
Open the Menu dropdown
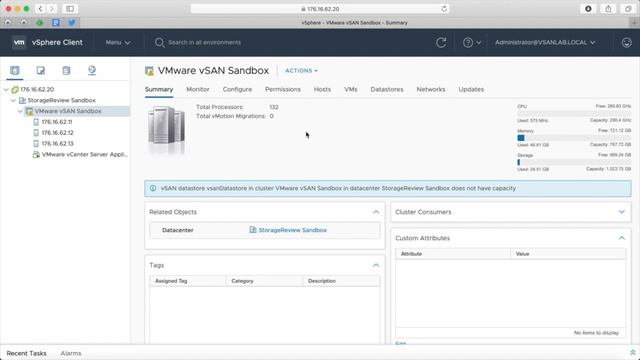[118, 42]
